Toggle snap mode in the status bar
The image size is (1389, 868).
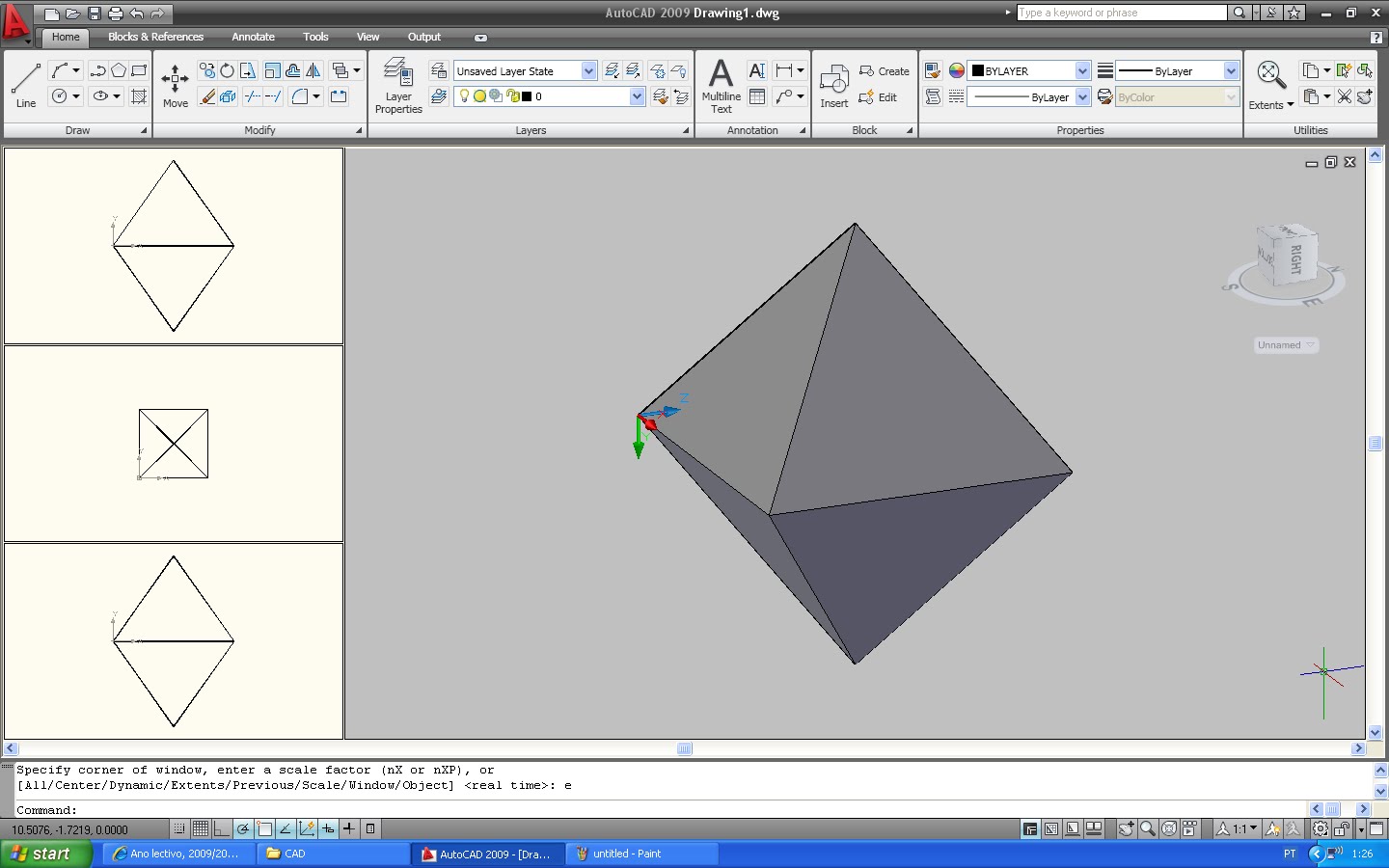point(179,828)
